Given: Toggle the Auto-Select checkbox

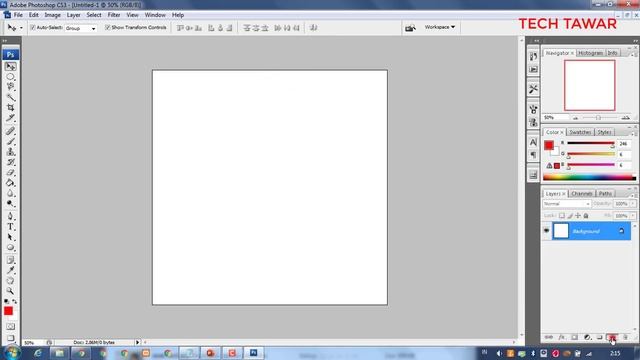Looking at the screenshot, I should [x=33, y=28].
